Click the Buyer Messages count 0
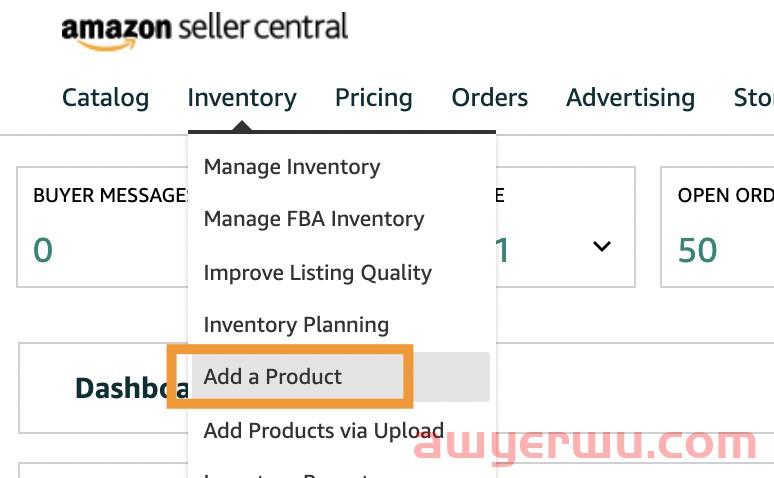This screenshot has height=478, width=774. (x=43, y=250)
